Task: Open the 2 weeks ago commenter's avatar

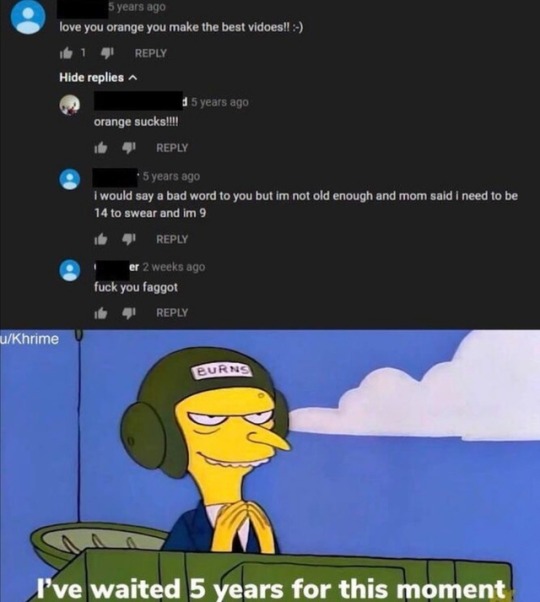Action: click(x=69, y=270)
